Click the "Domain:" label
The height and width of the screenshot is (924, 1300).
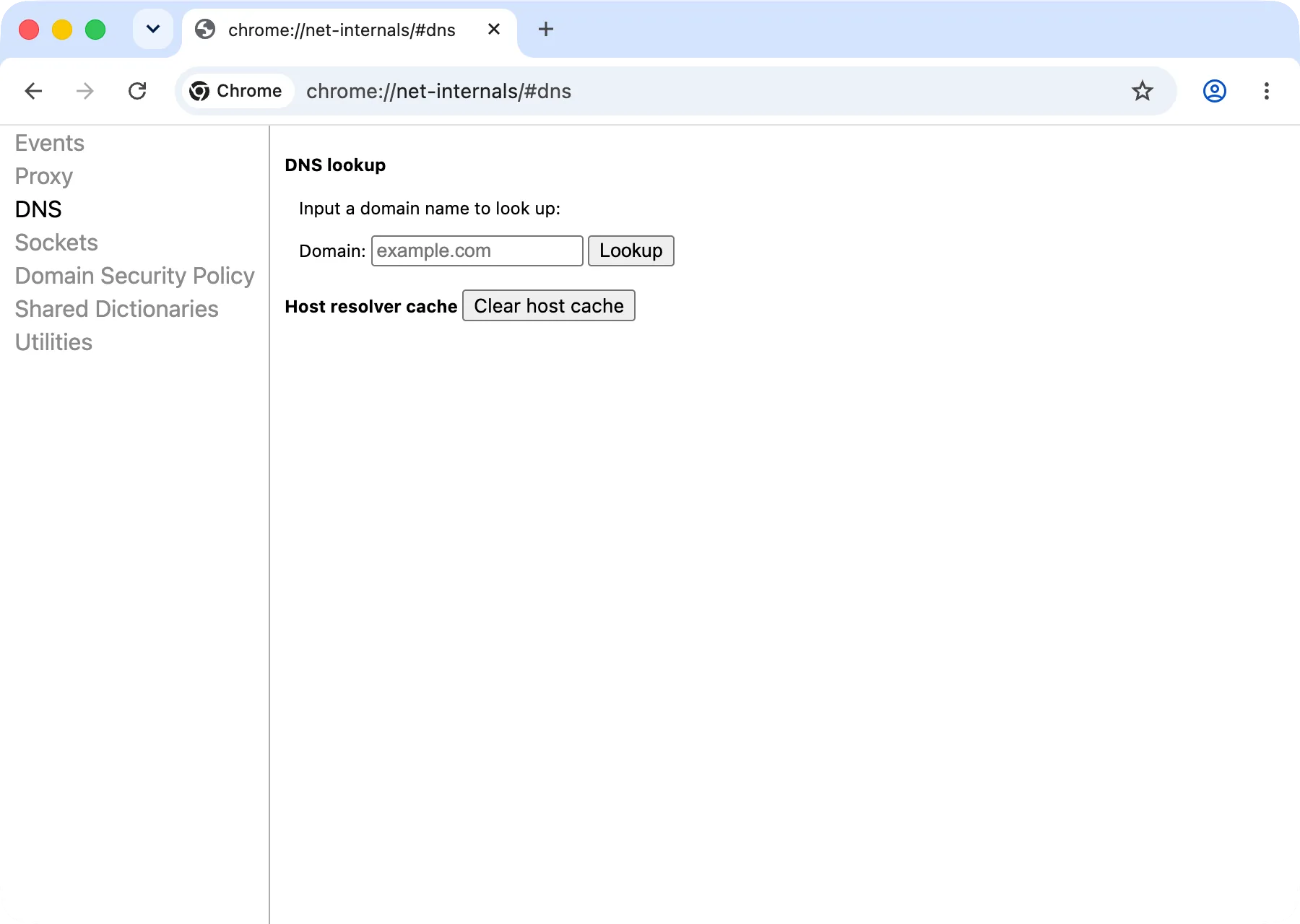pos(332,251)
